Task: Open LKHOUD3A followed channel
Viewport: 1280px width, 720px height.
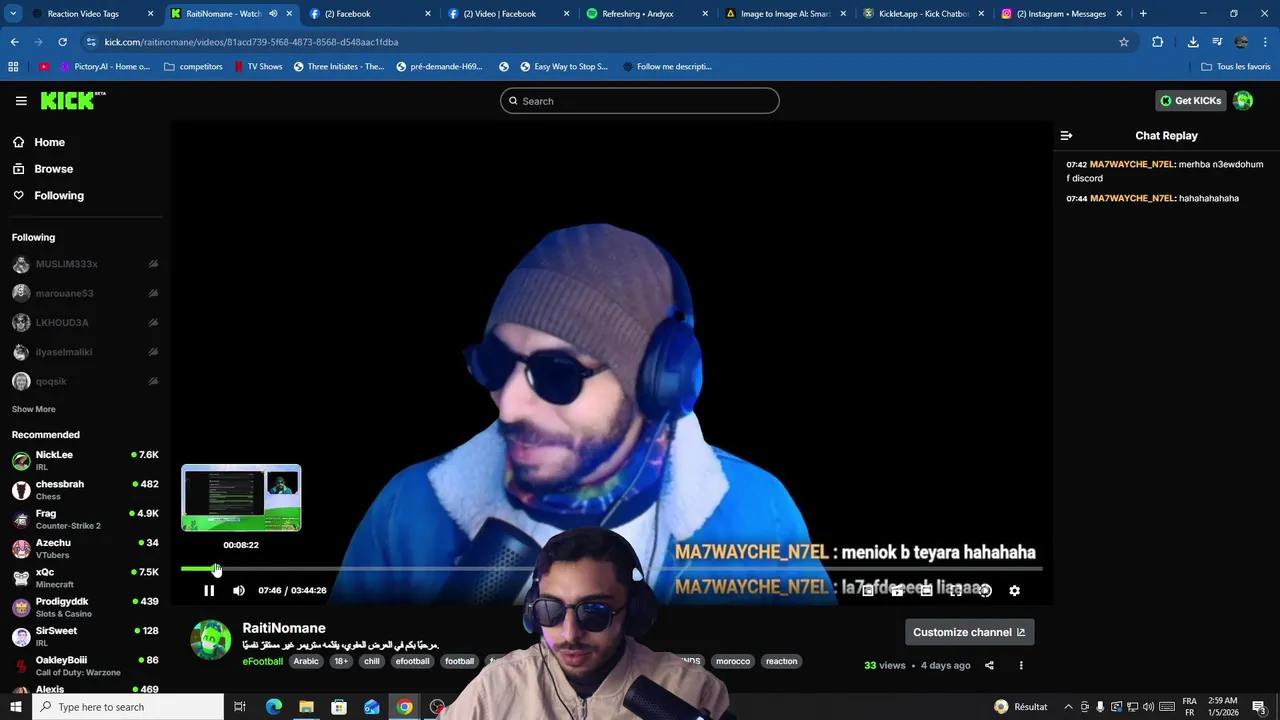Action: [x=85, y=323]
